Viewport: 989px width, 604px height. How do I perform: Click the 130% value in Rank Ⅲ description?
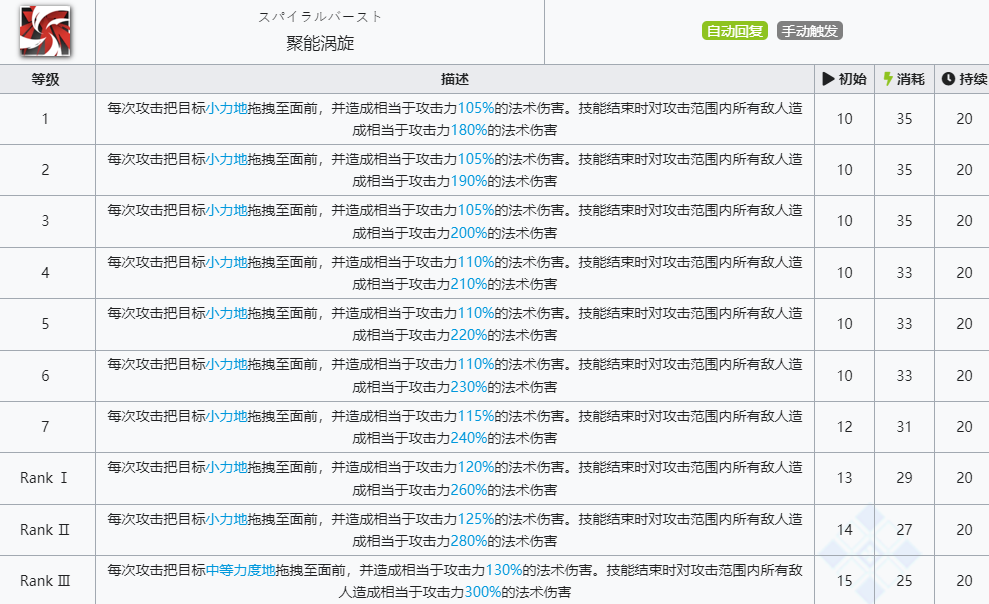pyautogui.click(x=503, y=570)
